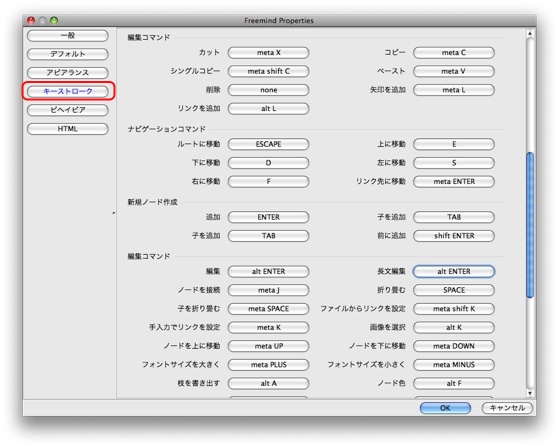The height and width of the screenshot is (447, 559).
Task: Confirm settings with the OK button
Action: click(445, 408)
